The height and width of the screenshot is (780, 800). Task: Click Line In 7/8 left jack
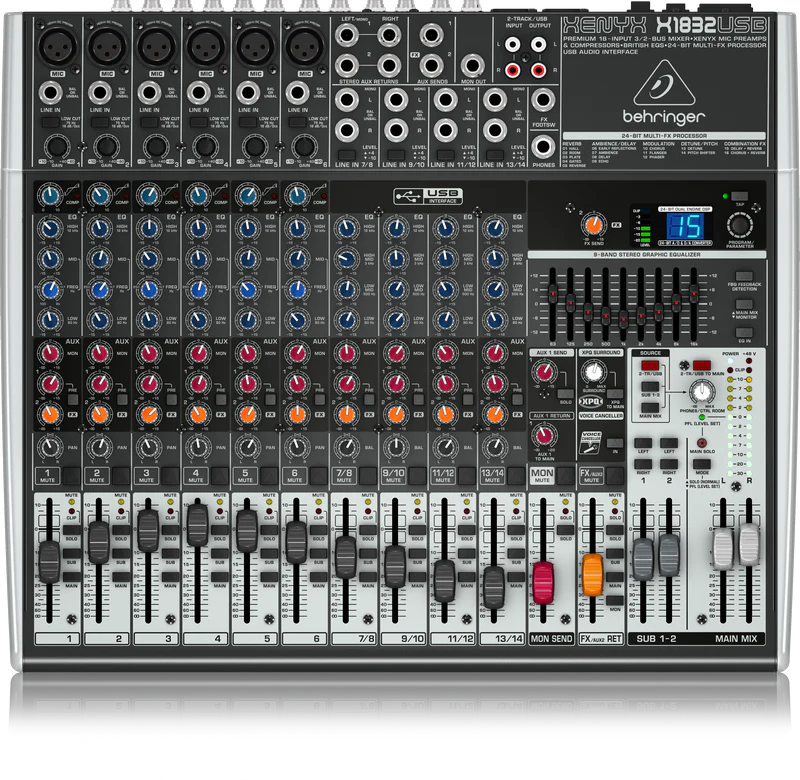(346, 99)
